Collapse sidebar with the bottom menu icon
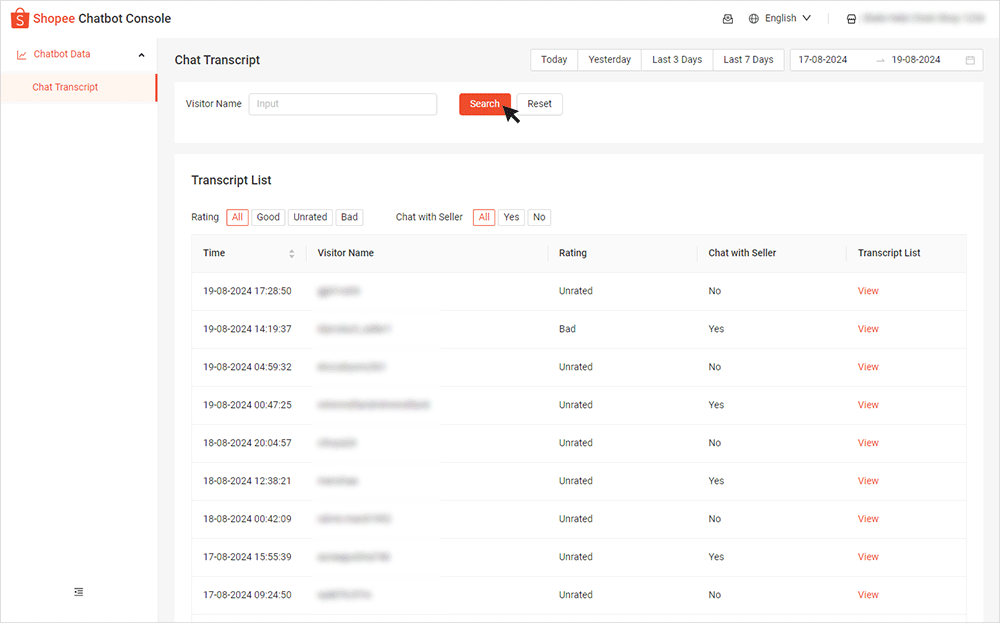 [x=79, y=592]
